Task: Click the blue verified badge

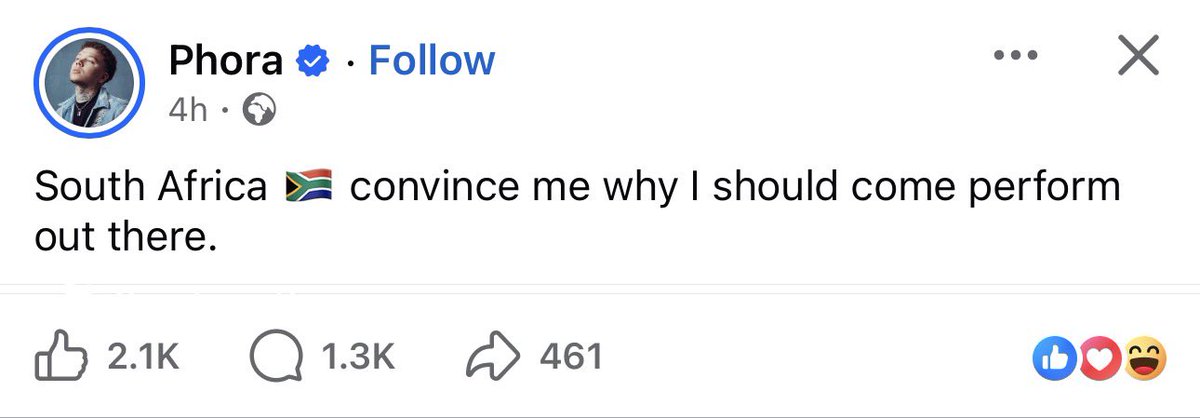Action: (313, 63)
